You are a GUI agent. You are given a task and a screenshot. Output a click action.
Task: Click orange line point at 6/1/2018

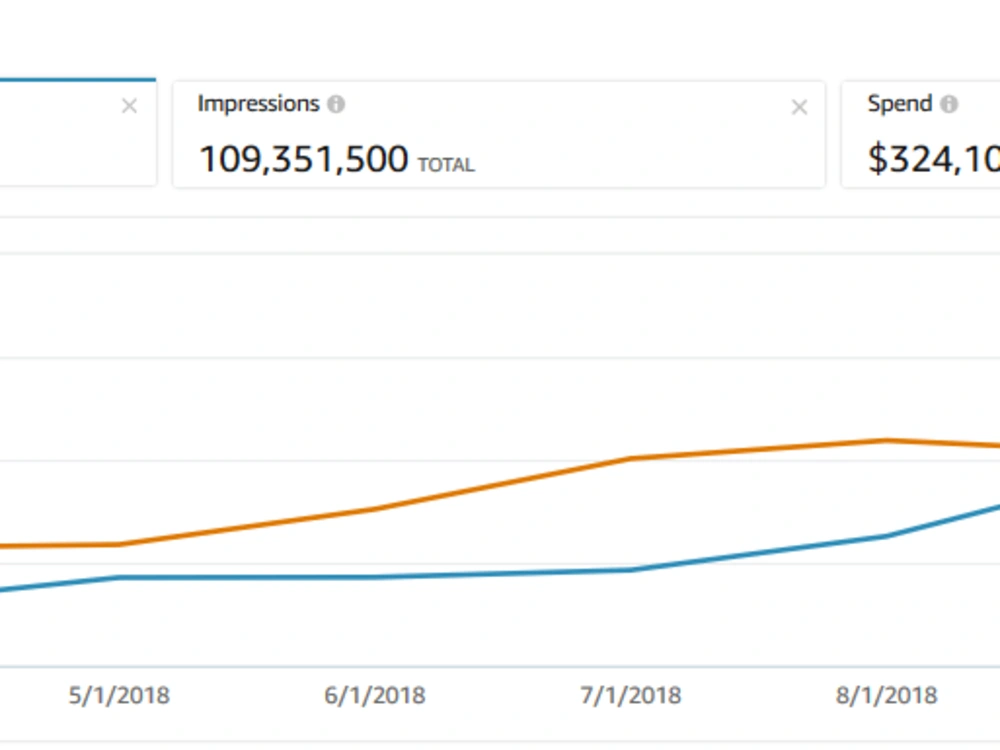tap(375, 508)
